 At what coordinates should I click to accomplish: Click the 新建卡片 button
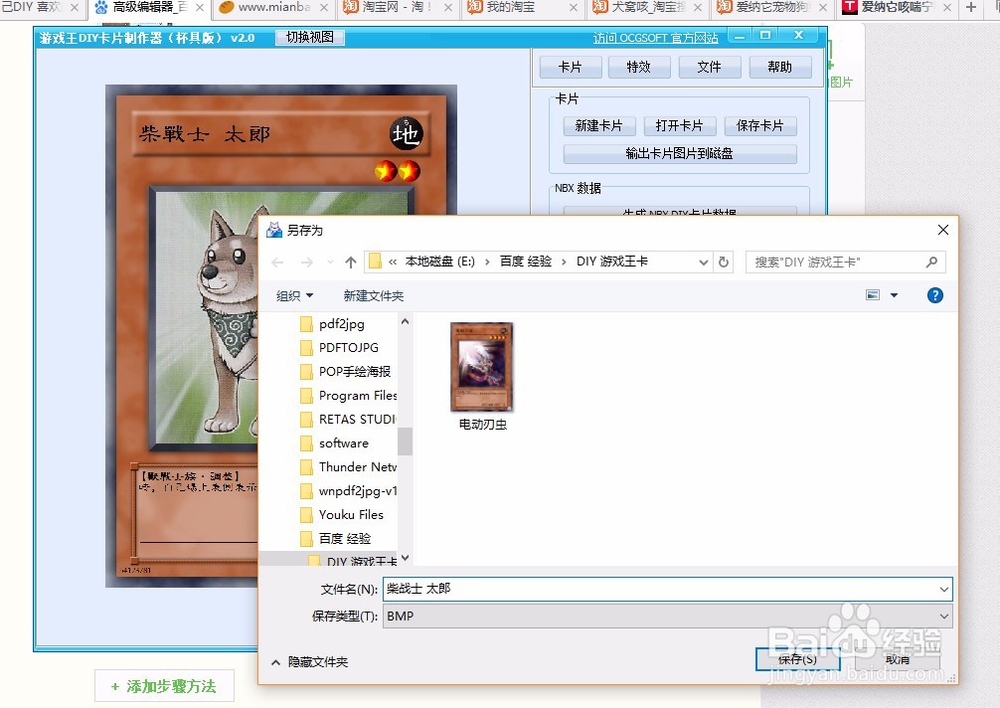coord(599,126)
